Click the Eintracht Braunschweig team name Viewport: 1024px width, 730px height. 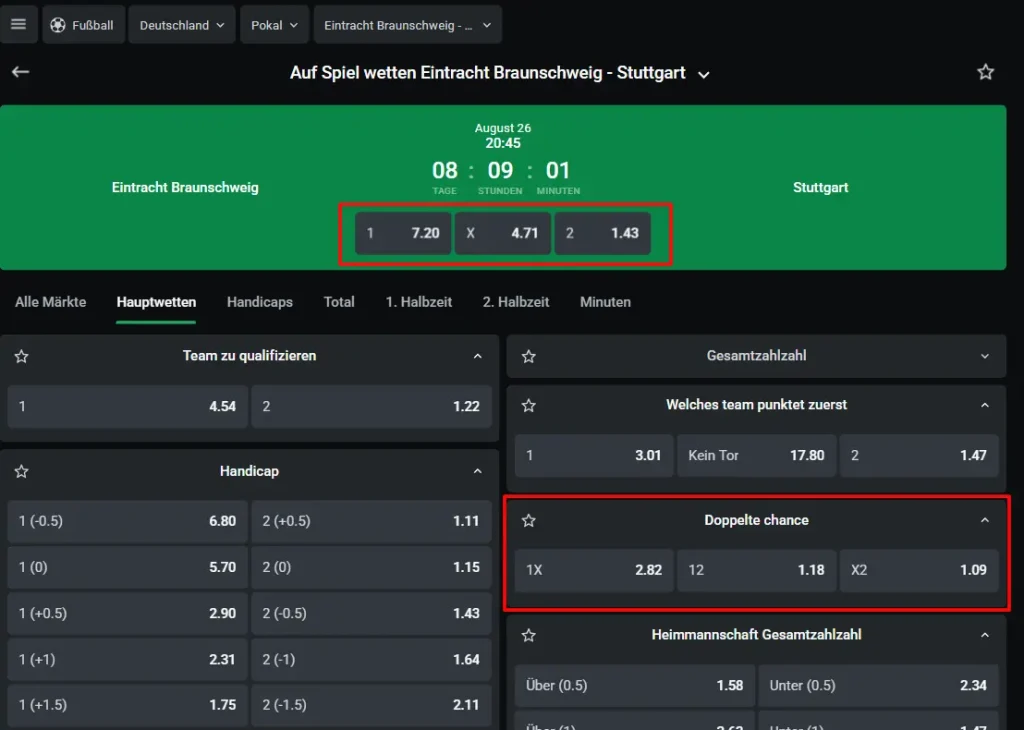click(x=185, y=188)
